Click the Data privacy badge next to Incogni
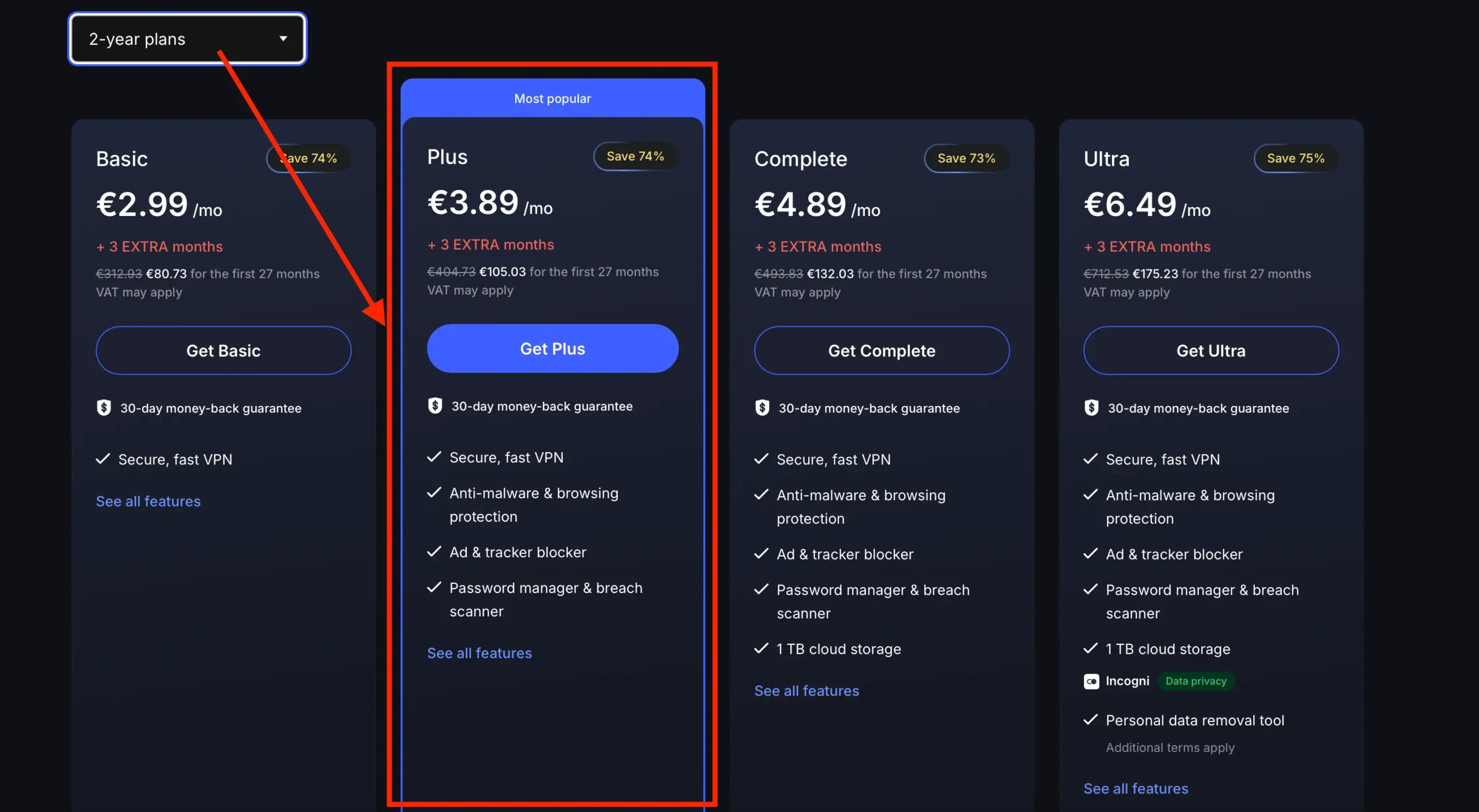The height and width of the screenshot is (812, 1479). tap(1196, 681)
